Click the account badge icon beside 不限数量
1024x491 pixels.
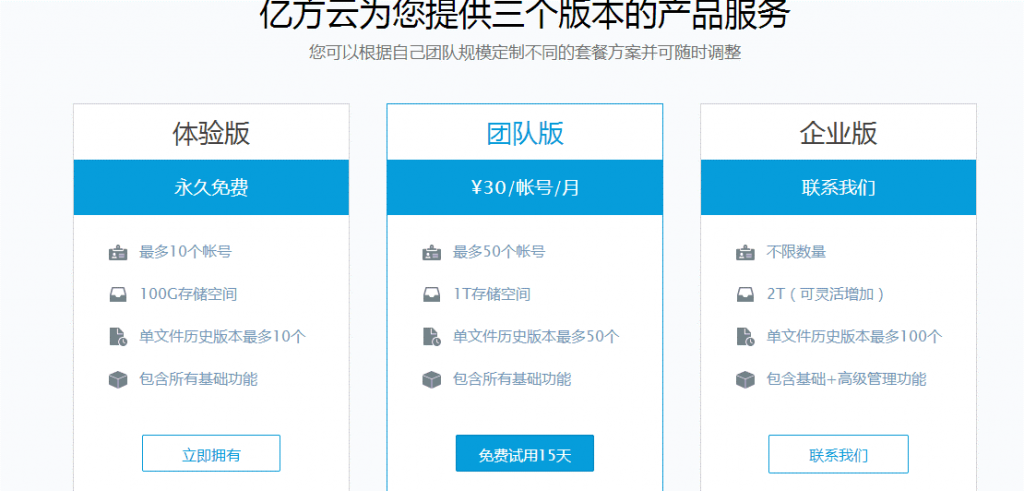745,253
